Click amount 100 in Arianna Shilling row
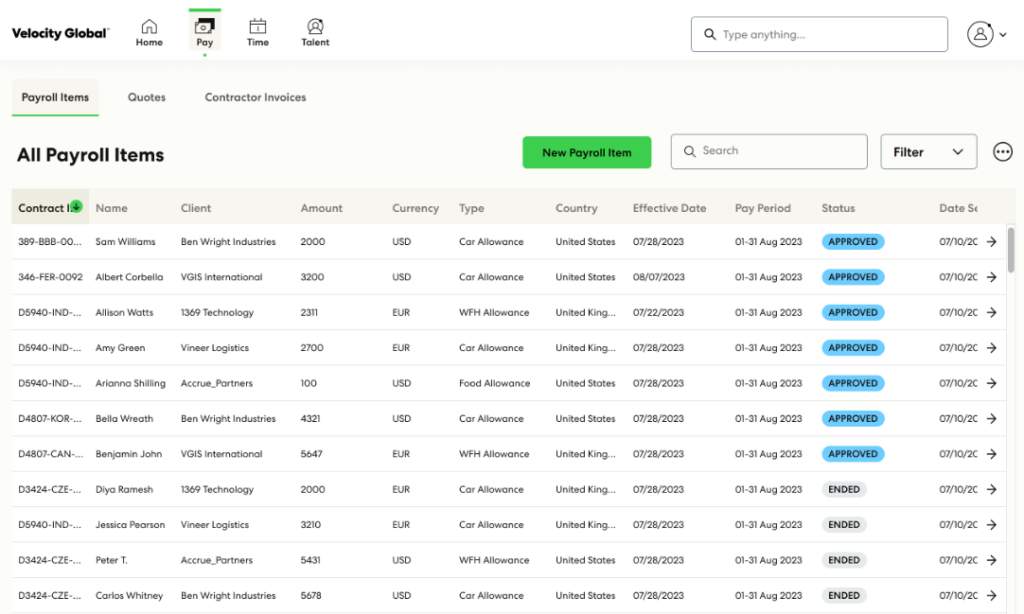Image resolution: width=1024 pixels, height=614 pixels. coord(308,383)
